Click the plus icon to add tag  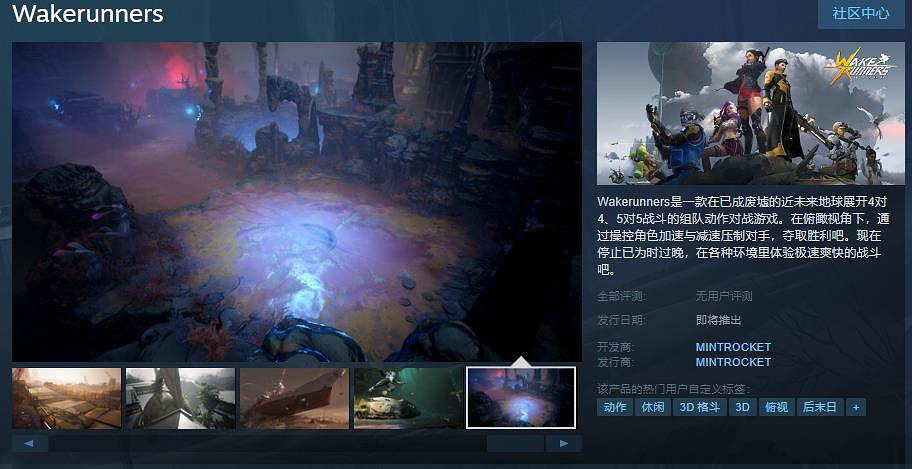tap(855, 407)
